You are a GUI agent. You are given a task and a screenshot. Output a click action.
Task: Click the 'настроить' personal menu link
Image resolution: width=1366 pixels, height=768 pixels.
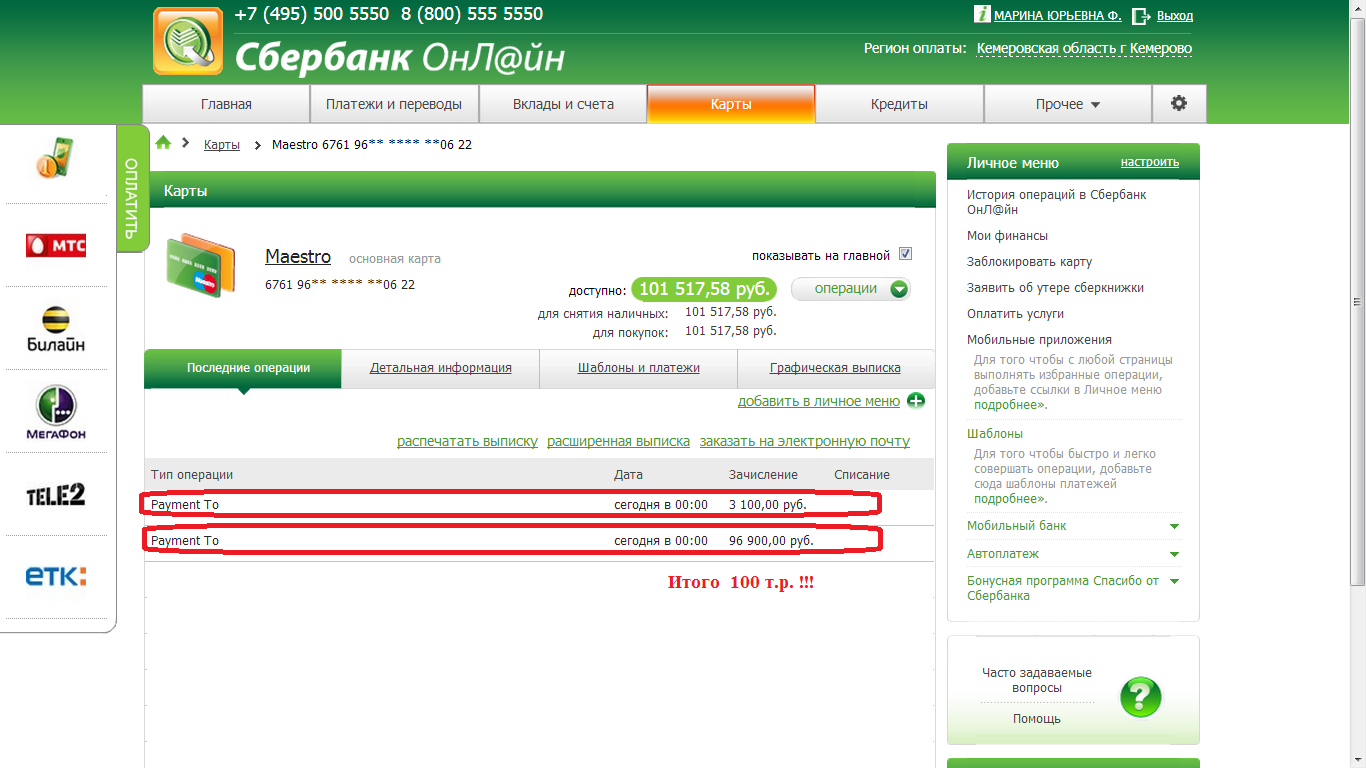click(1150, 162)
